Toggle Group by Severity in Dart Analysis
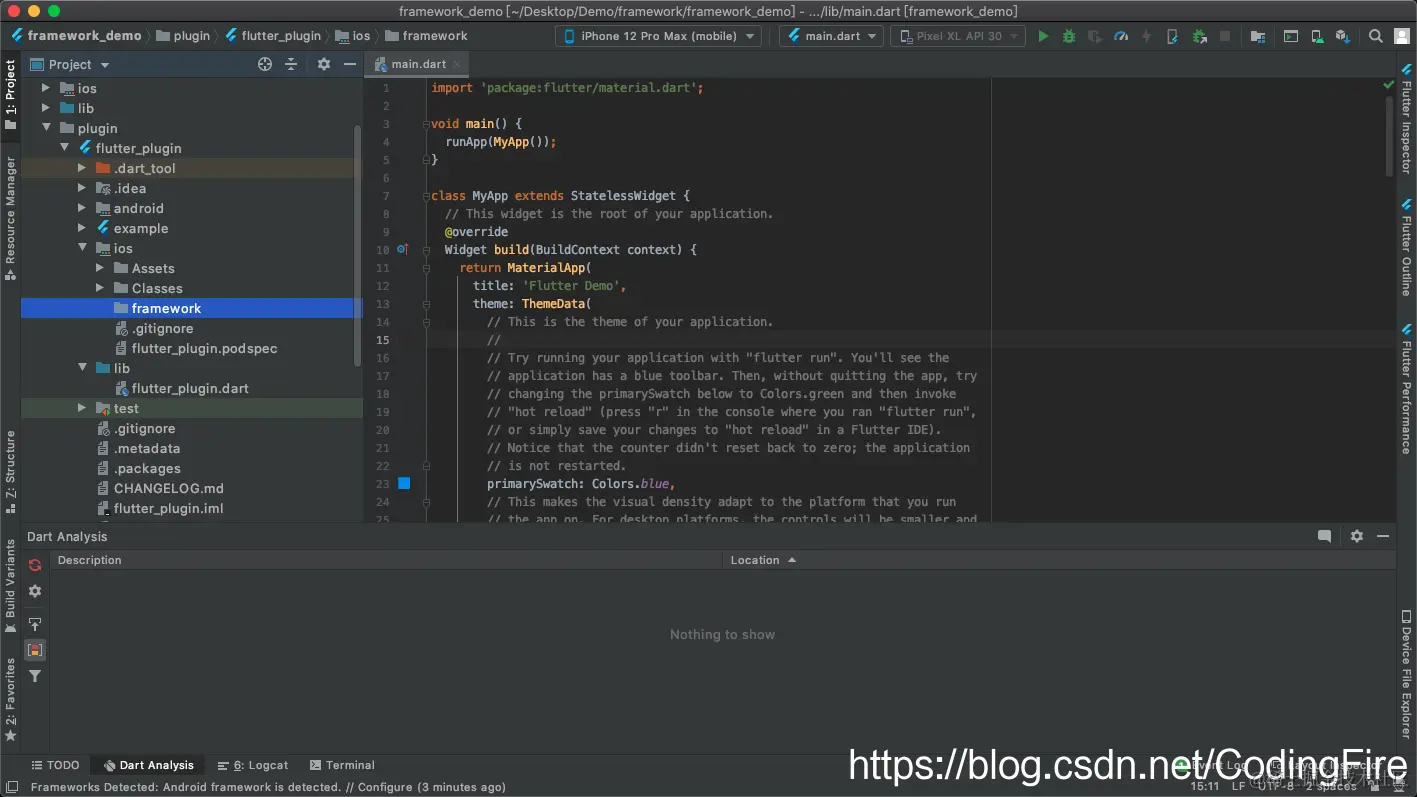 tap(35, 650)
